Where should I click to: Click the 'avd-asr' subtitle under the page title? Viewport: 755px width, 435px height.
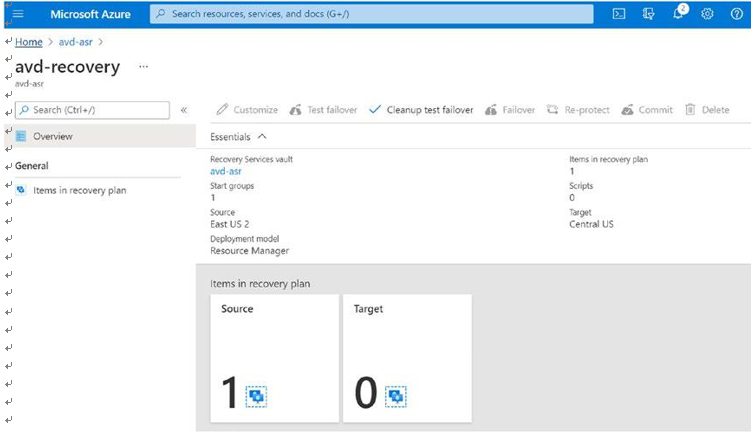click(x=29, y=83)
